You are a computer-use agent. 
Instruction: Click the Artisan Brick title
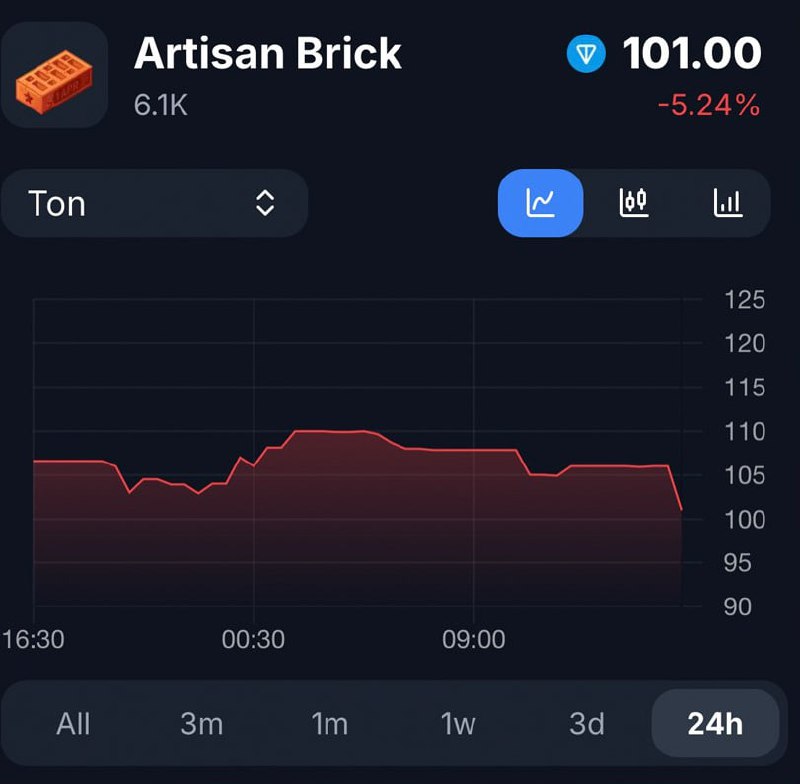click(268, 54)
